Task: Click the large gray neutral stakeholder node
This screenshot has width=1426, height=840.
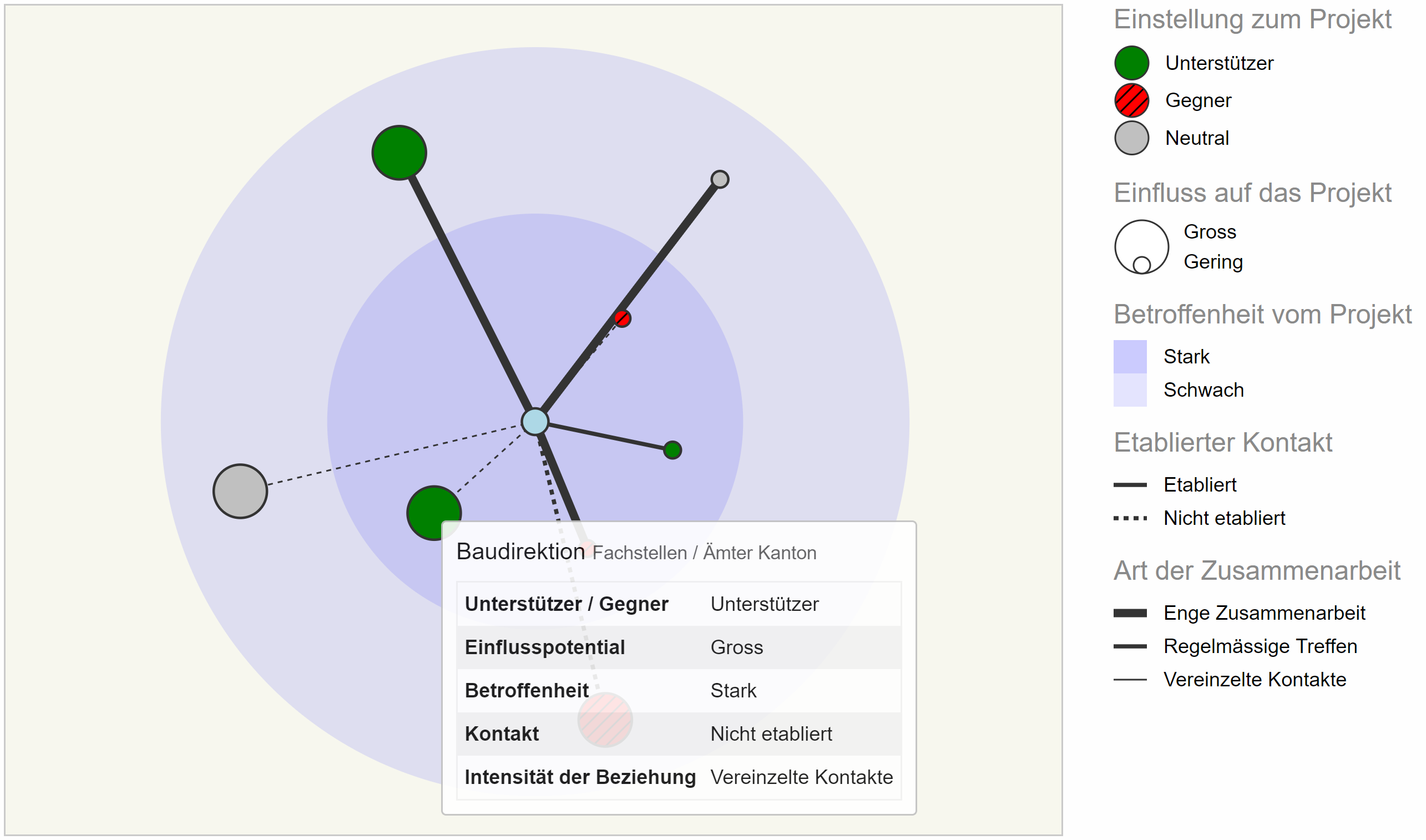Action: (240, 492)
